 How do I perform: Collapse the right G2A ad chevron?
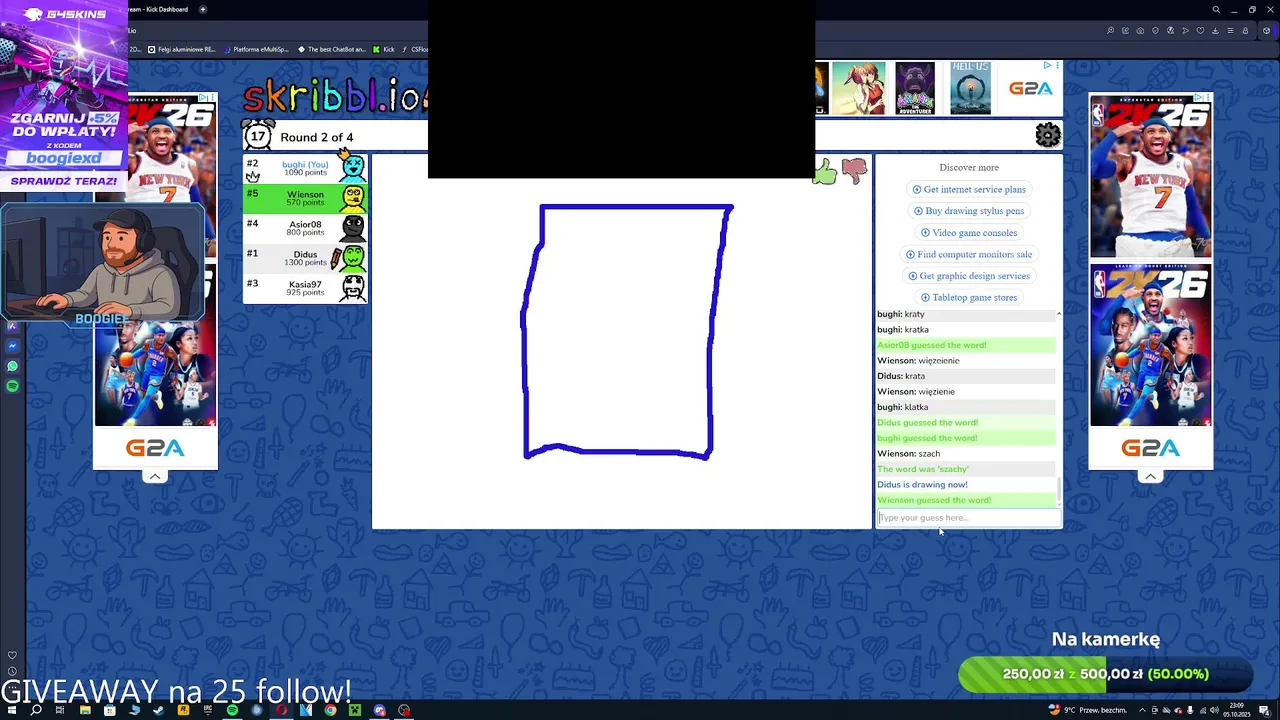tap(1151, 476)
